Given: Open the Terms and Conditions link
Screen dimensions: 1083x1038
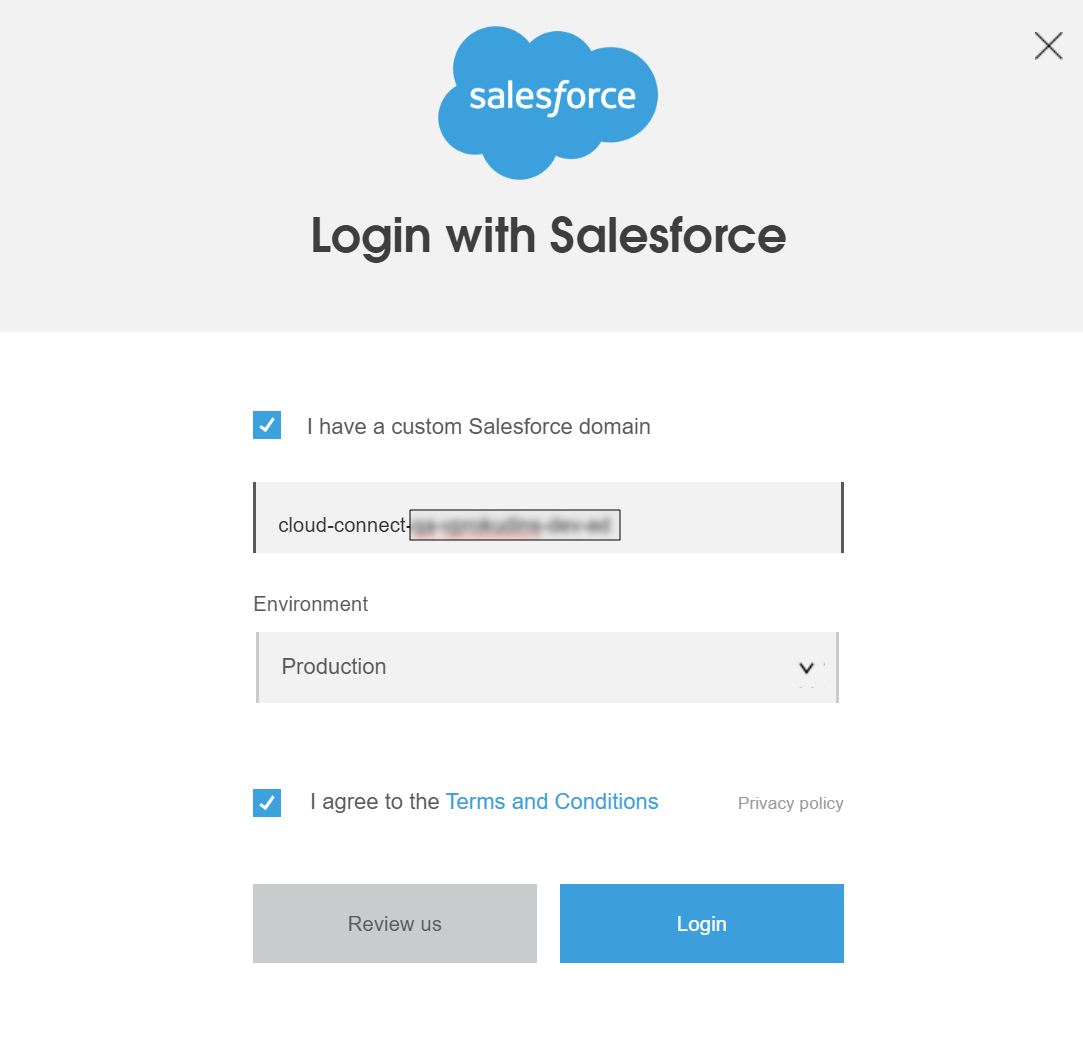Looking at the screenshot, I should 552,802.
